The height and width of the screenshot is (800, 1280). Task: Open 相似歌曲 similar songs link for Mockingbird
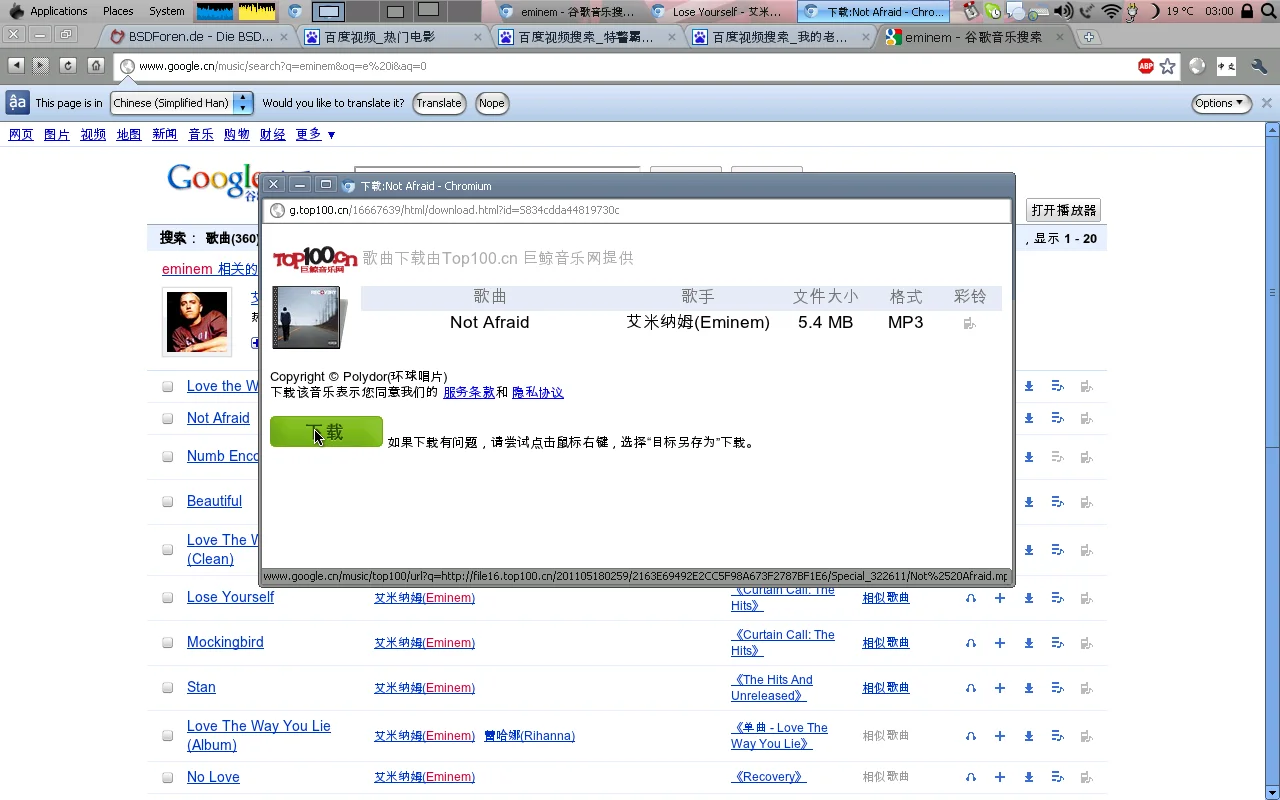click(x=886, y=643)
